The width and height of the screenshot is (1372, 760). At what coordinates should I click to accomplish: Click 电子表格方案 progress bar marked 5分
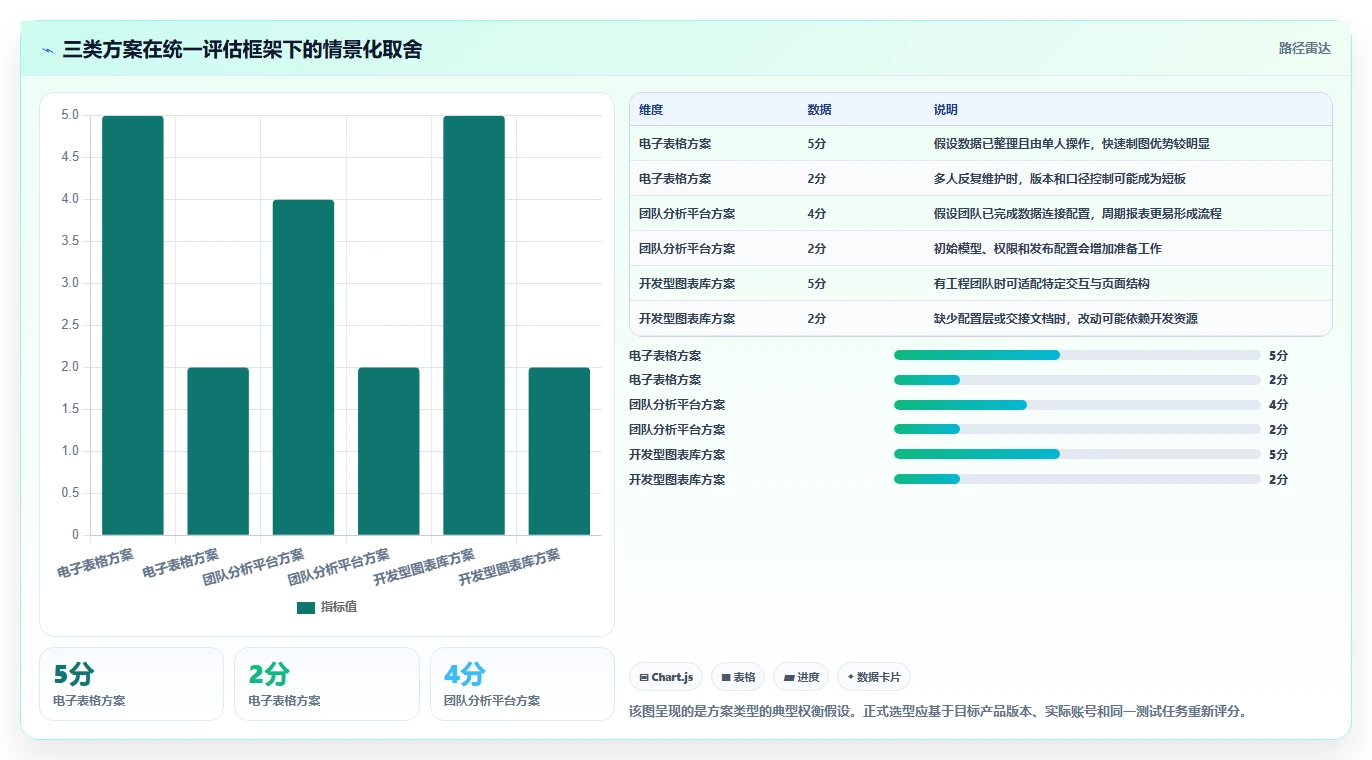coord(1077,355)
